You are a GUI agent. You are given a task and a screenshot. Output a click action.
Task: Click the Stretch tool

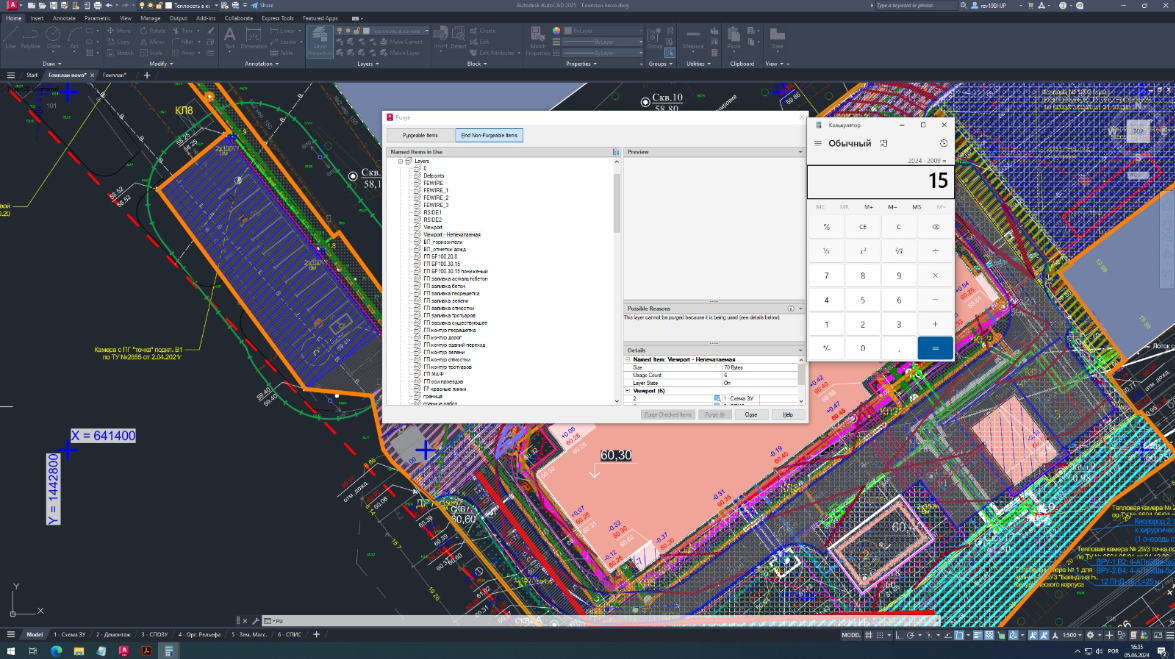pos(120,53)
